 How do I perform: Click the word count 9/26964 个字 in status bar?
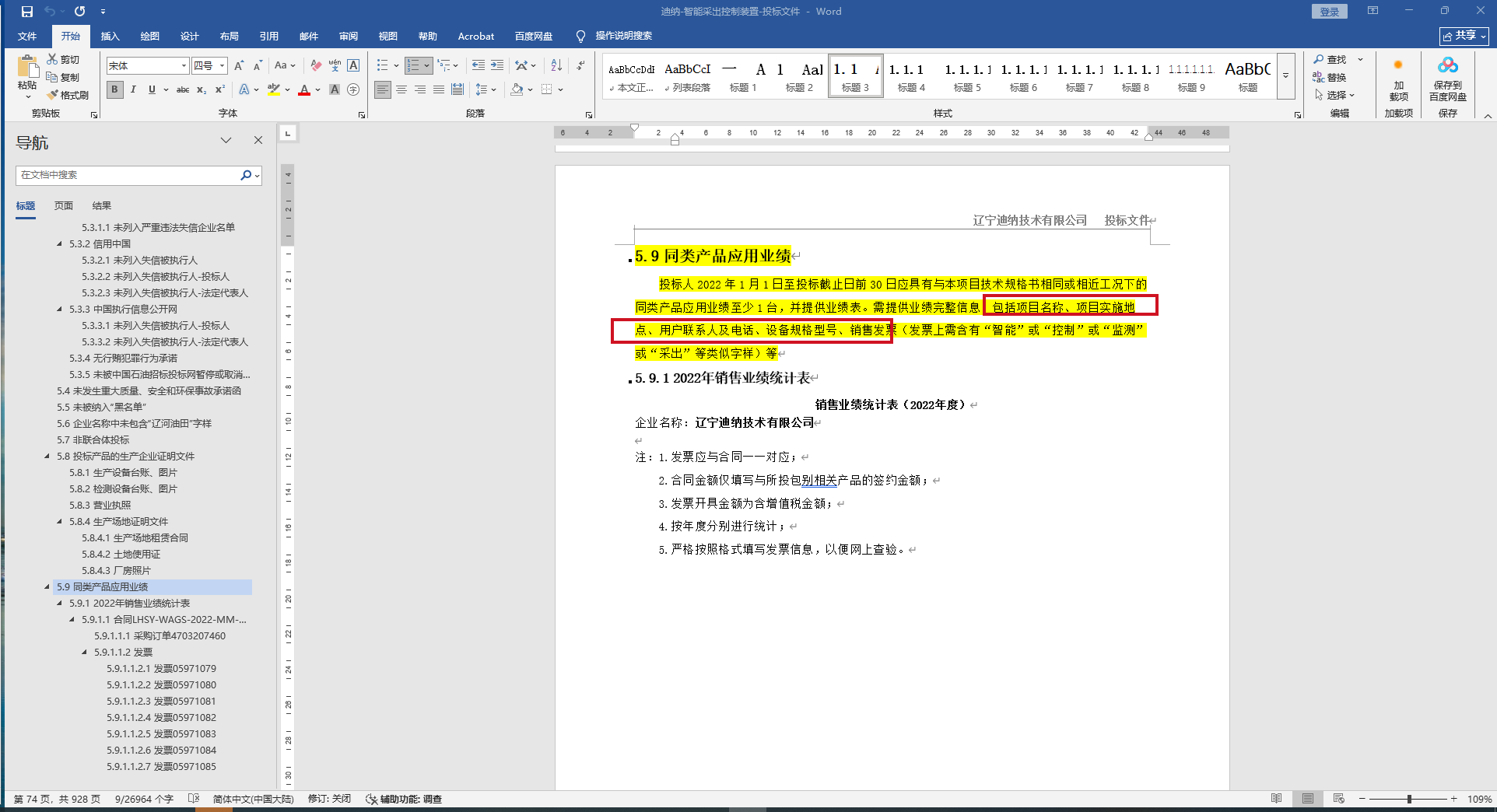pyautogui.click(x=144, y=799)
